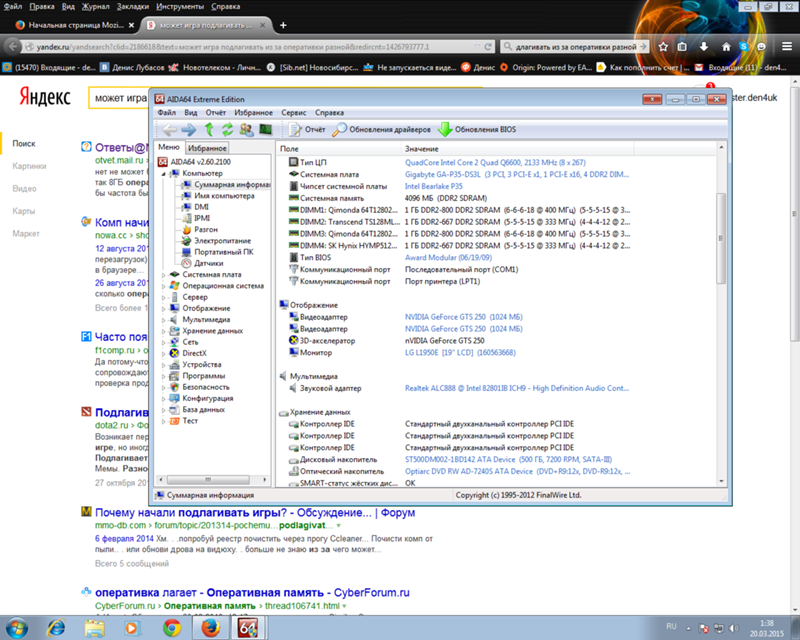The width and height of the screenshot is (800, 640).
Task: Click the green Up arrow in AIDA64 toolbar
Action: click(209, 130)
